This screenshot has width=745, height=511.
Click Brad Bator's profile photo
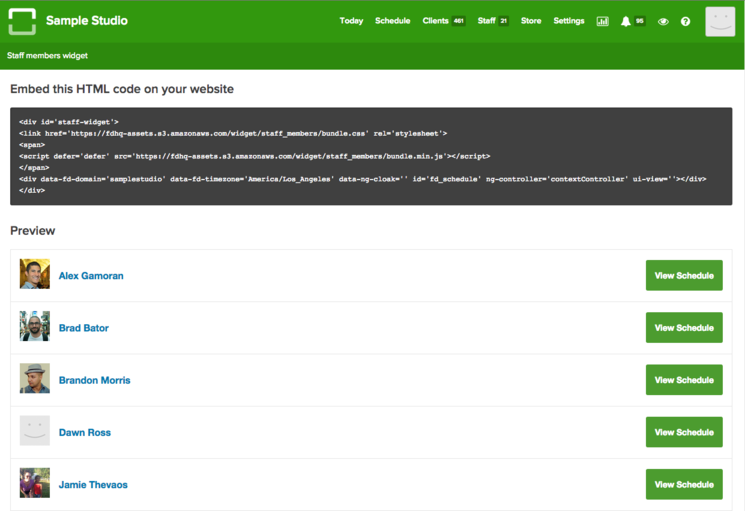(35, 327)
